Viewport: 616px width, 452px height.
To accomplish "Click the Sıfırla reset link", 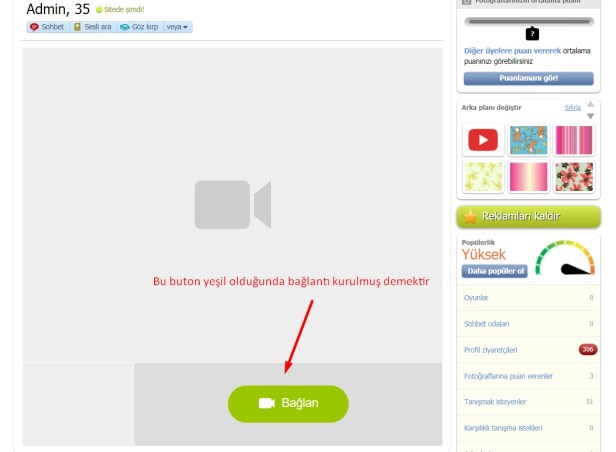I will (x=572, y=107).
